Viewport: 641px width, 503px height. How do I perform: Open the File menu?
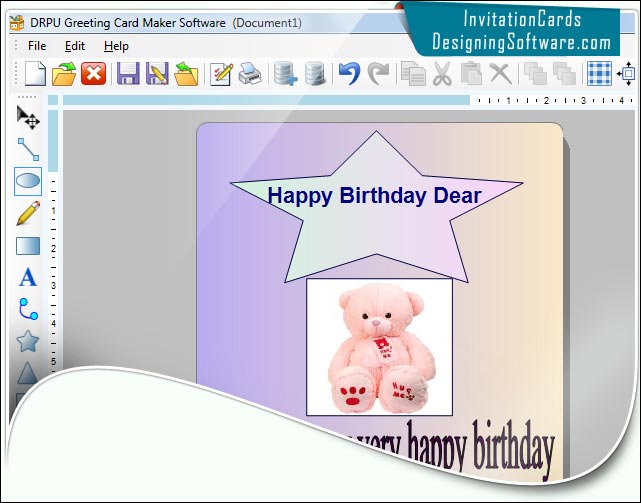pyautogui.click(x=37, y=46)
